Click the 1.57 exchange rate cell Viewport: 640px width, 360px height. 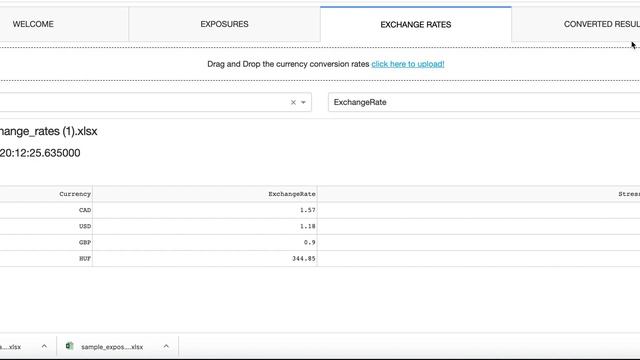[205, 210]
